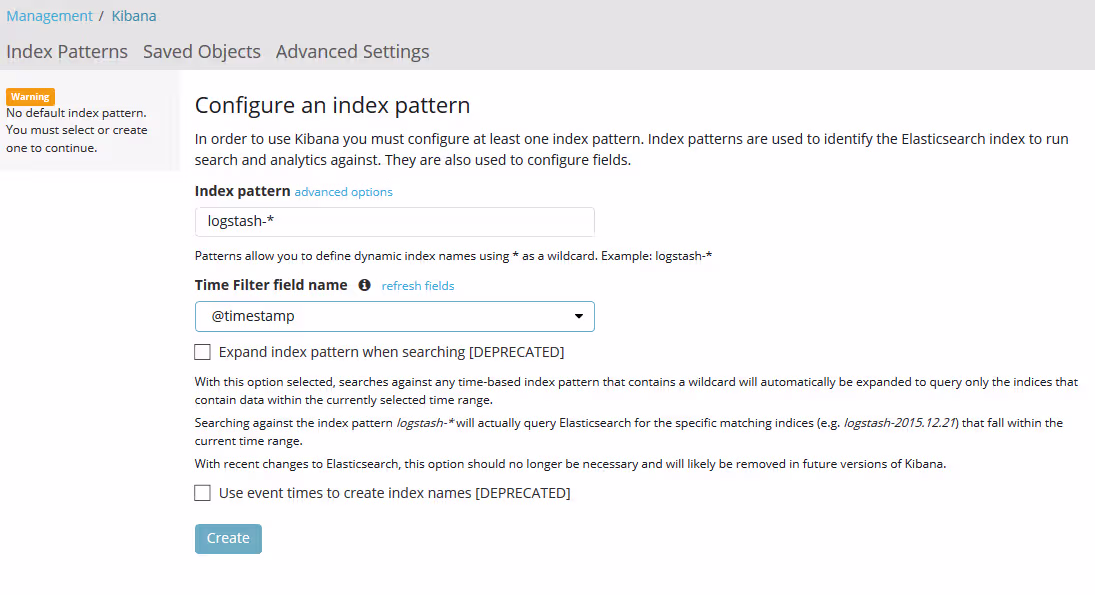Click the Kibana breadcrumb link
Viewport: 1095px width, 595px height.
(133, 16)
